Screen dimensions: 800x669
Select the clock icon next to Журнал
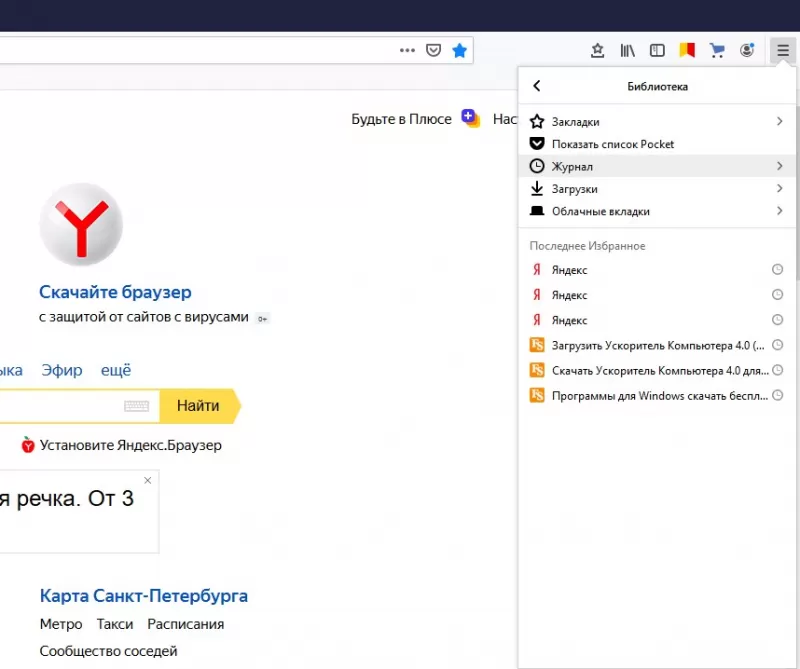coord(537,166)
